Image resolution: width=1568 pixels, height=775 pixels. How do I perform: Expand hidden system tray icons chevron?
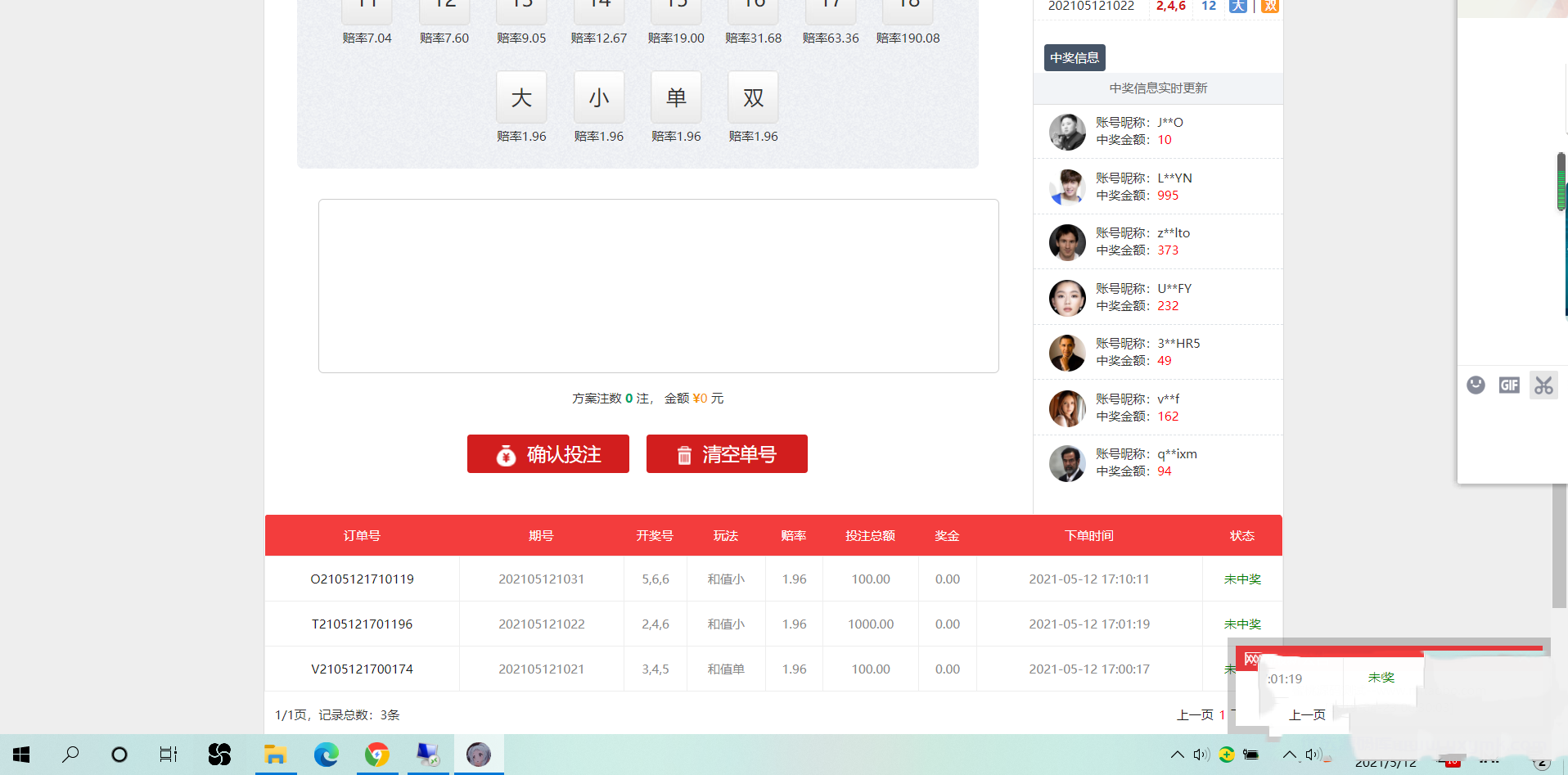point(1177,755)
